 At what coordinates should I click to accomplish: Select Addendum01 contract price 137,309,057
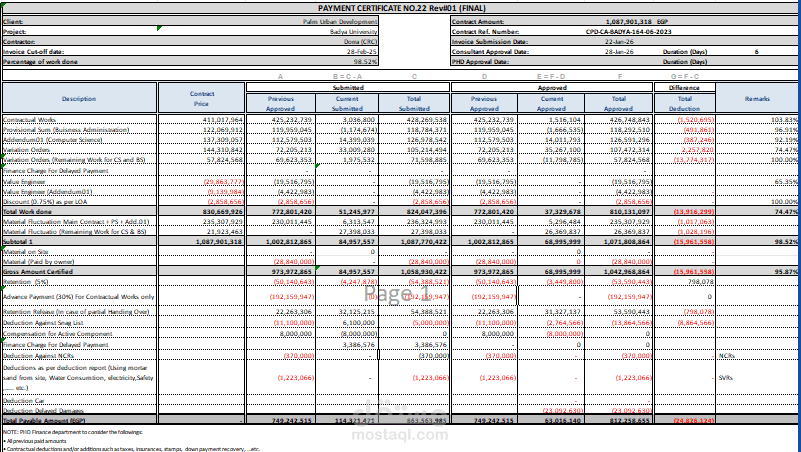click(222, 140)
